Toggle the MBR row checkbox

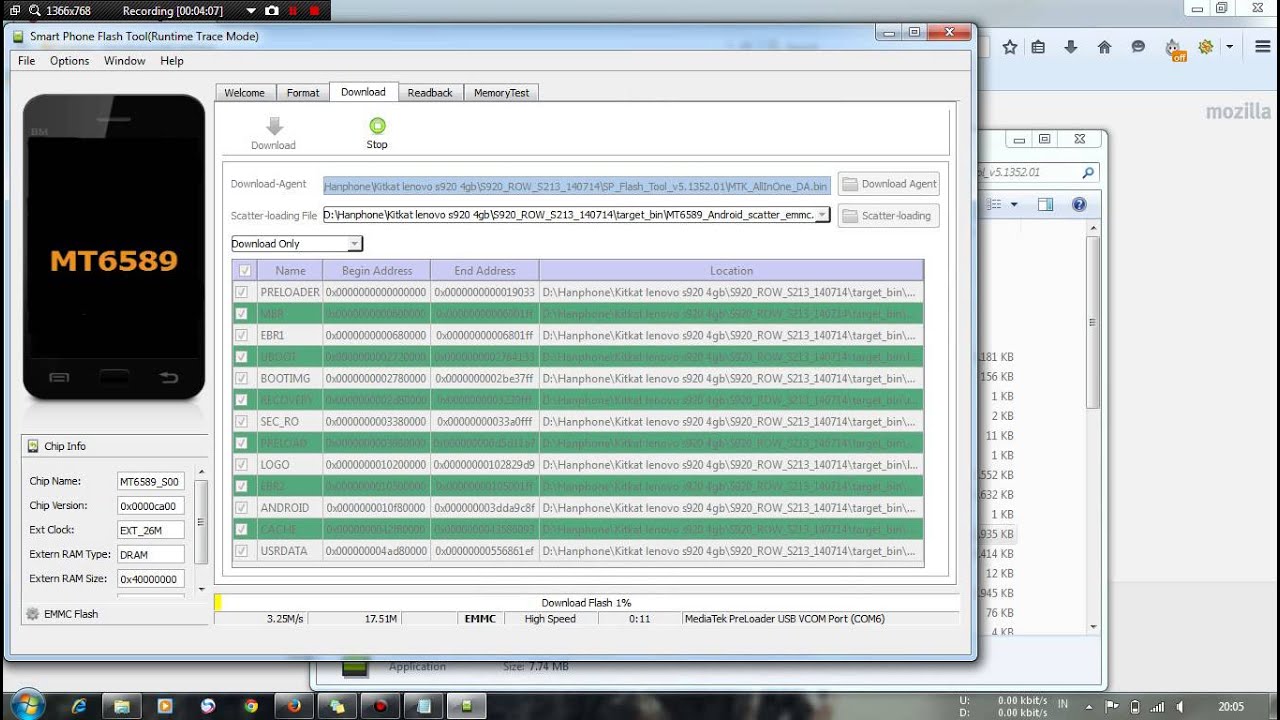click(x=241, y=314)
